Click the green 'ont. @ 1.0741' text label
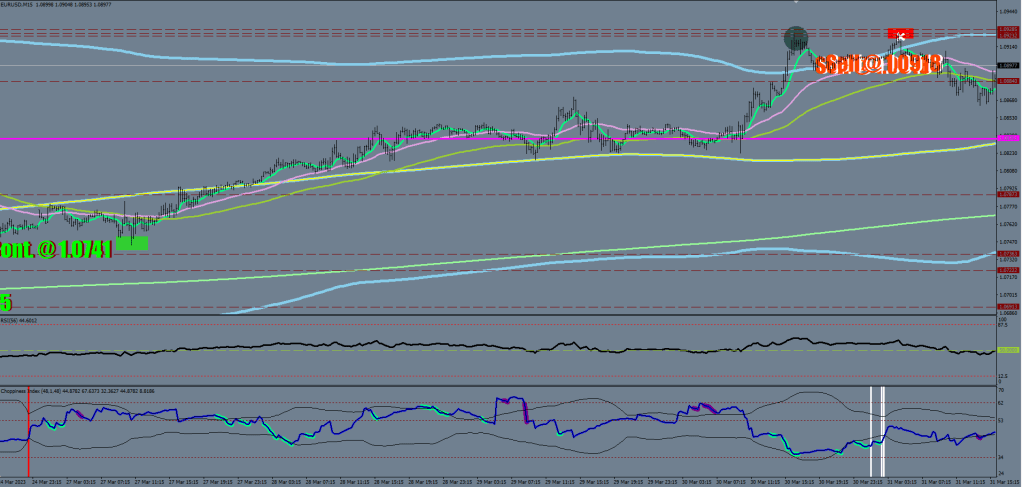The height and width of the screenshot is (487, 1022). pyautogui.click(x=56, y=247)
